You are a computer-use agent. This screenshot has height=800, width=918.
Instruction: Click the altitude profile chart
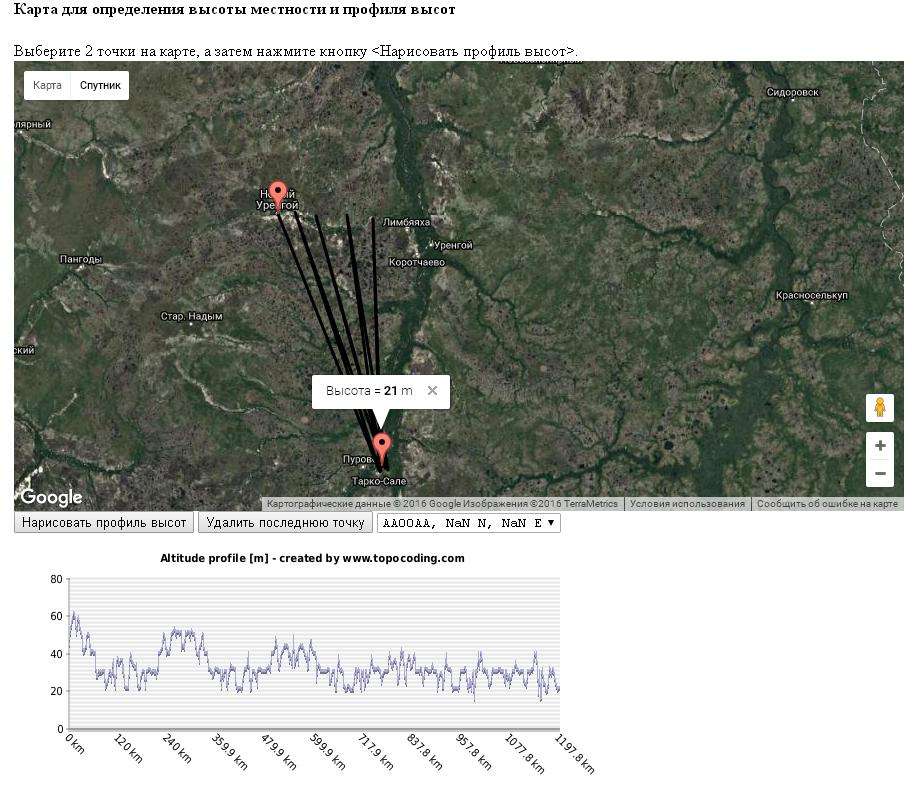[312, 653]
